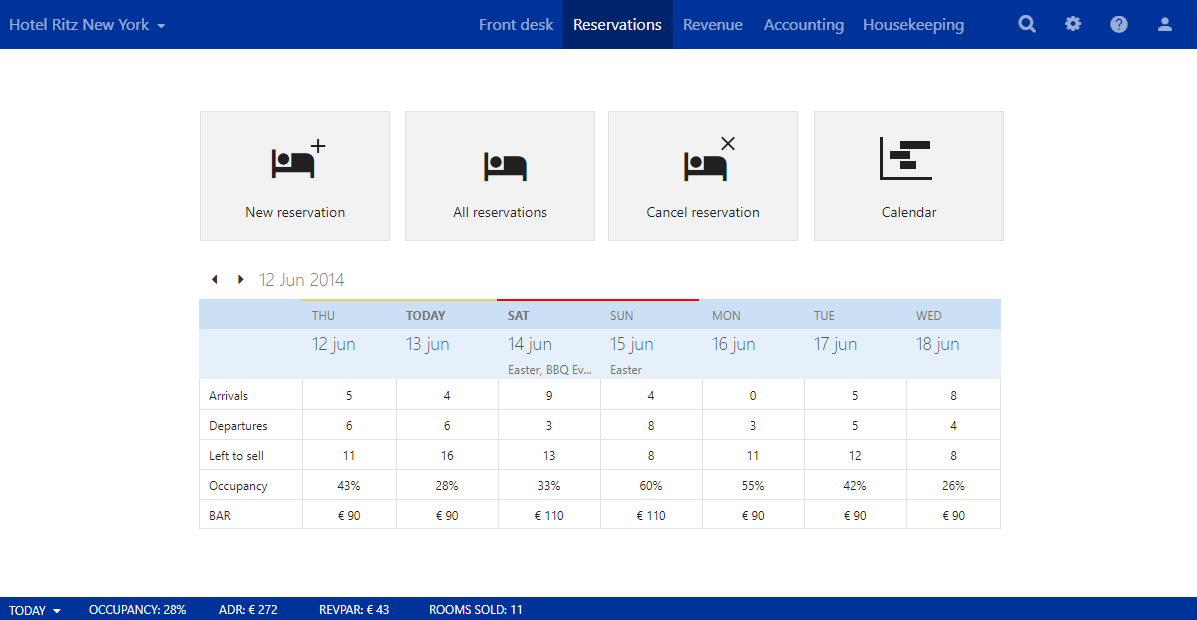The height and width of the screenshot is (620, 1197).
Task: Click the 18 jun Wednesday date header
Action: click(x=937, y=344)
